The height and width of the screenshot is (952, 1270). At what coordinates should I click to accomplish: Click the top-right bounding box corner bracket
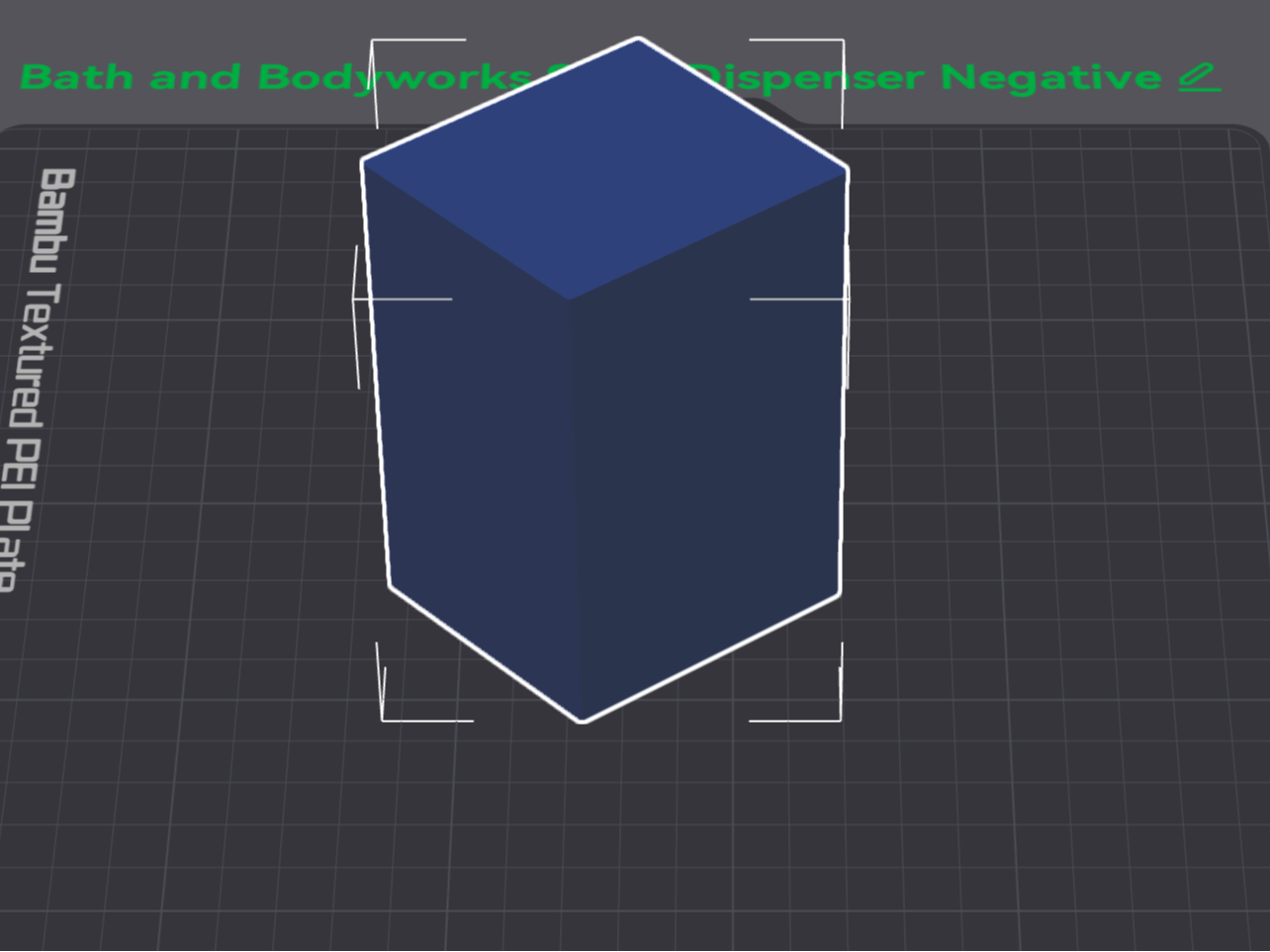click(817, 67)
